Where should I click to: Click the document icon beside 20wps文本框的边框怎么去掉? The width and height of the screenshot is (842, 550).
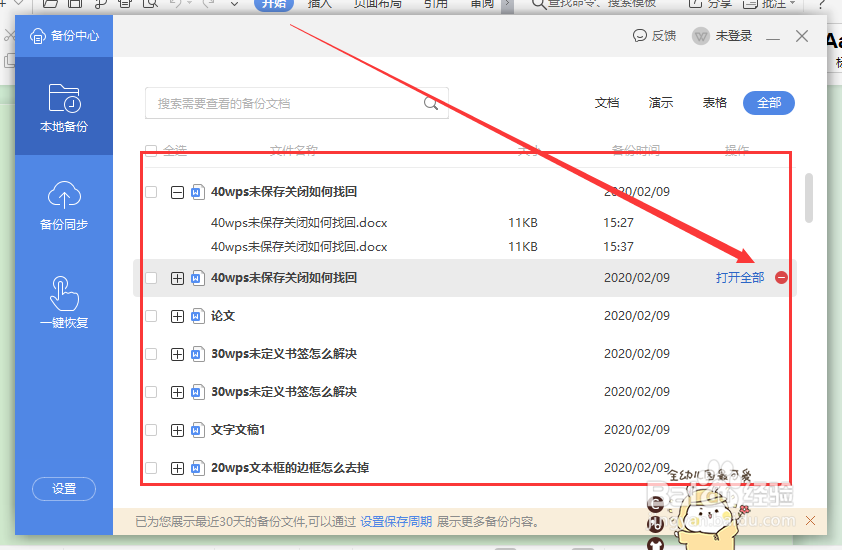pyautogui.click(x=198, y=468)
